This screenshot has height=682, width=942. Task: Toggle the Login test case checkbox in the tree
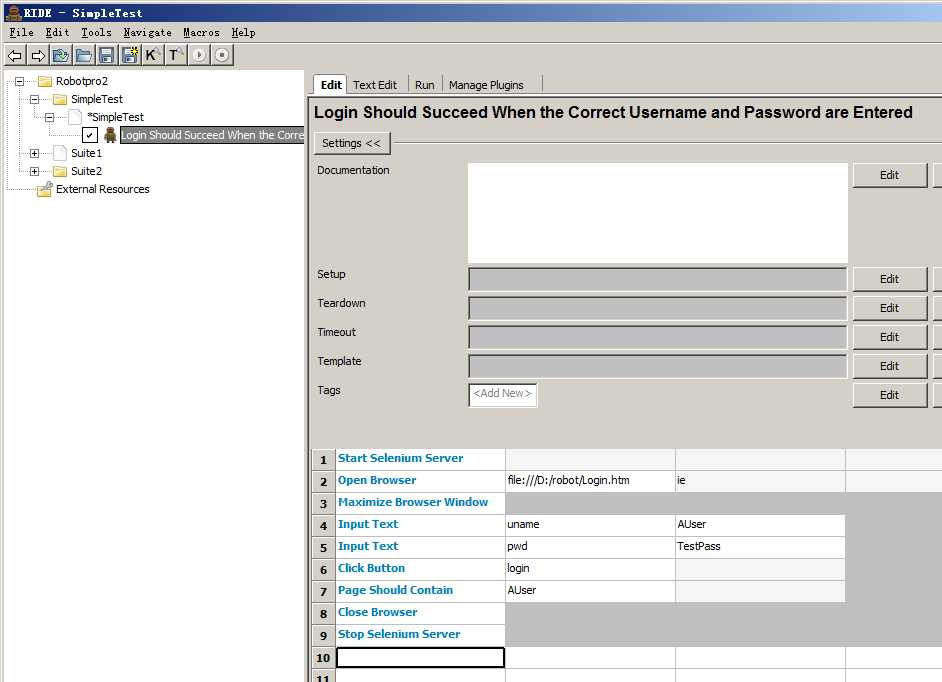(x=90, y=135)
